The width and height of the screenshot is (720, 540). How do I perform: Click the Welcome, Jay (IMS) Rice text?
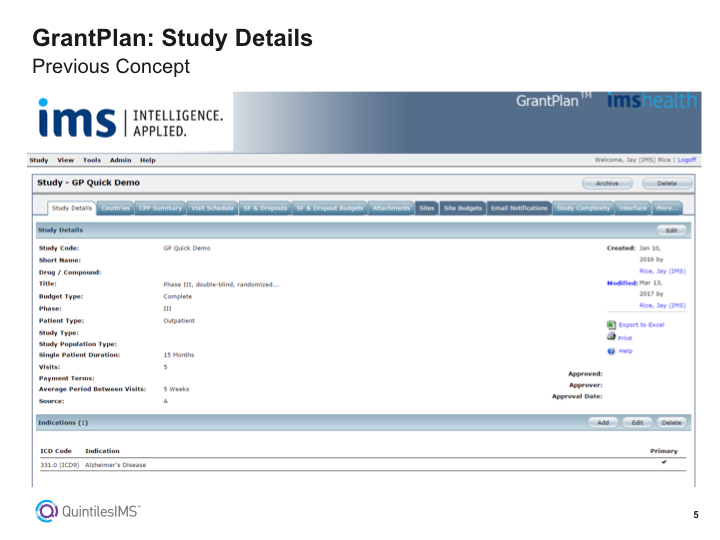point(632,160)
